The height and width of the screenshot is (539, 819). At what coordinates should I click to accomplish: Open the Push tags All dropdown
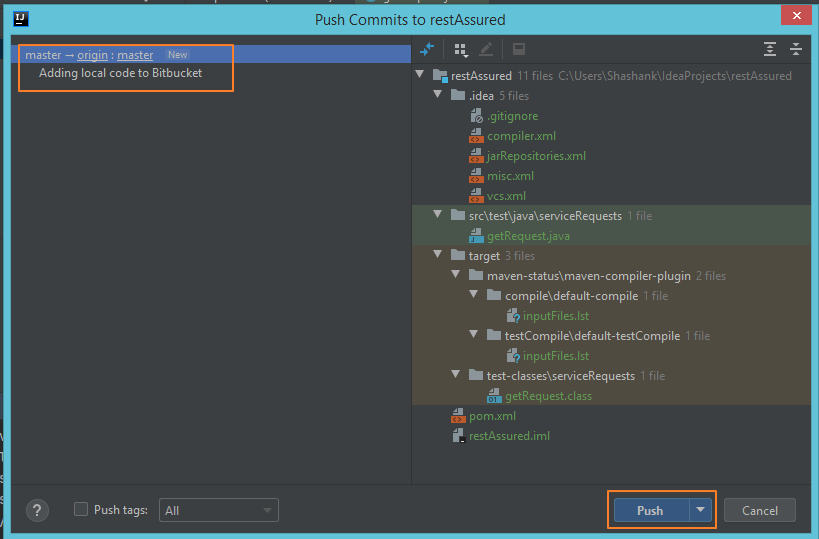coord(218,510)
